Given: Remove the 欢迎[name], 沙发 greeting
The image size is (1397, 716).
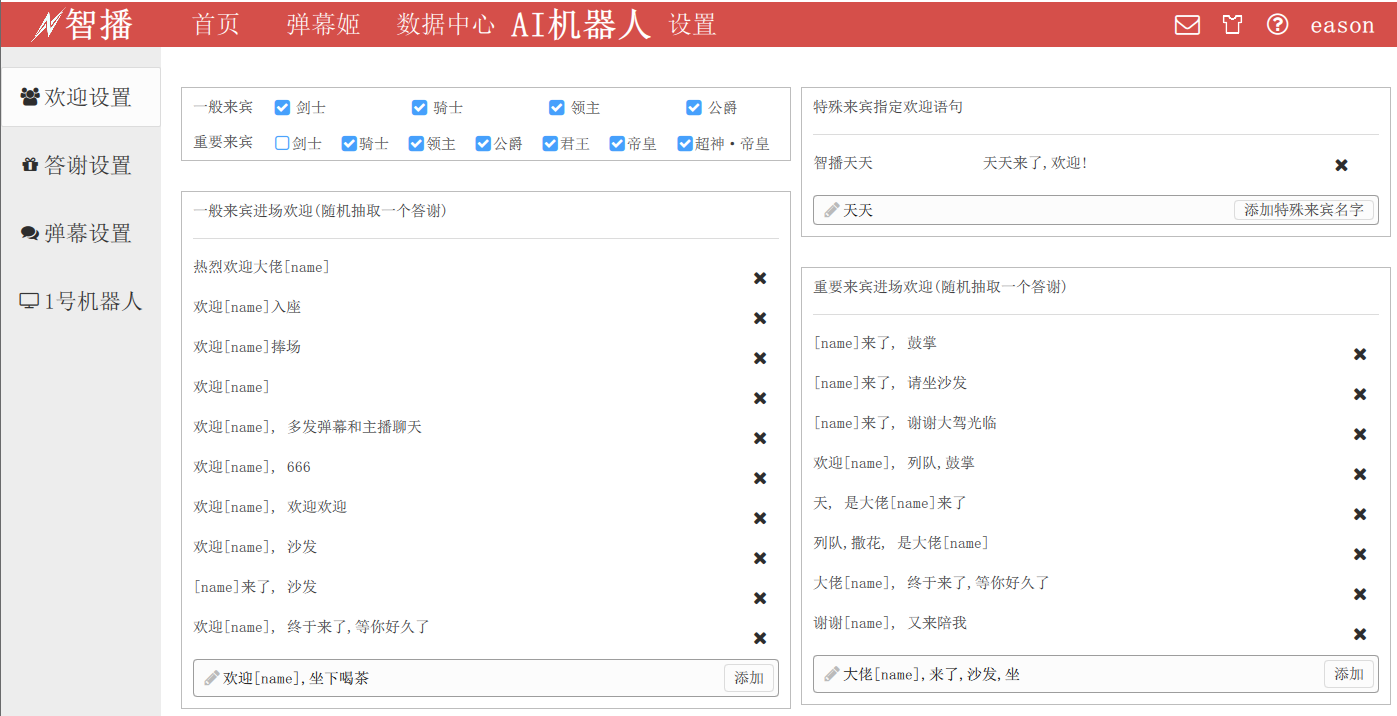Looking at the screenshot, I should (x=760, y=558).
